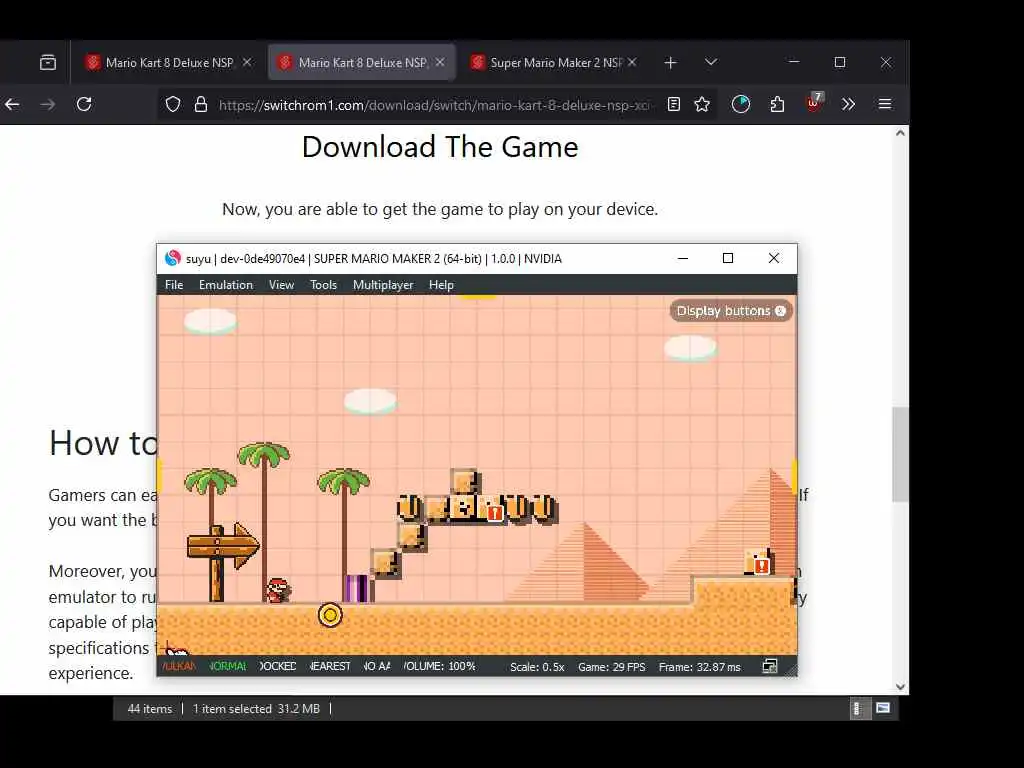Screen dimensions: 1024x768
Task: Open the suyu File menu
Action: pyautogui.click(x=174, y=285)
